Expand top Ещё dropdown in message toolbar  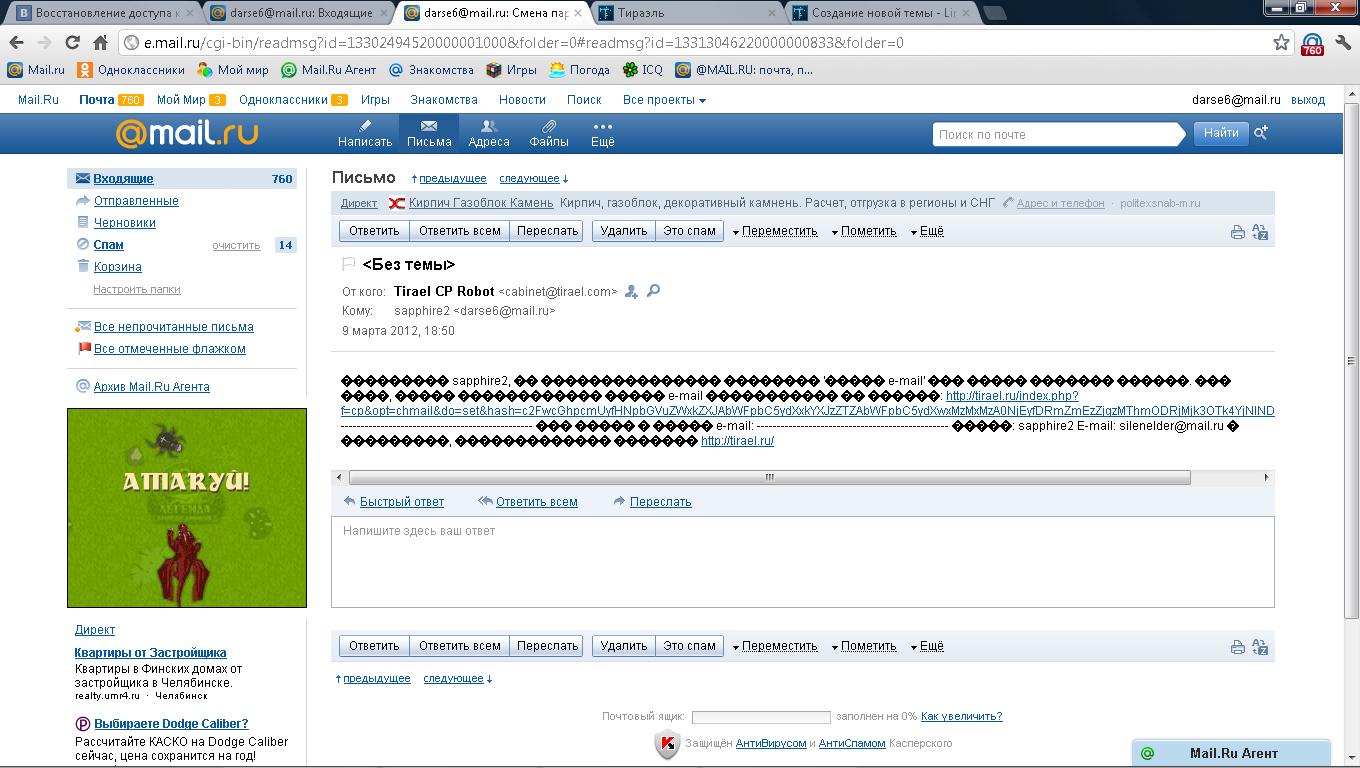(x=927, y=231)
